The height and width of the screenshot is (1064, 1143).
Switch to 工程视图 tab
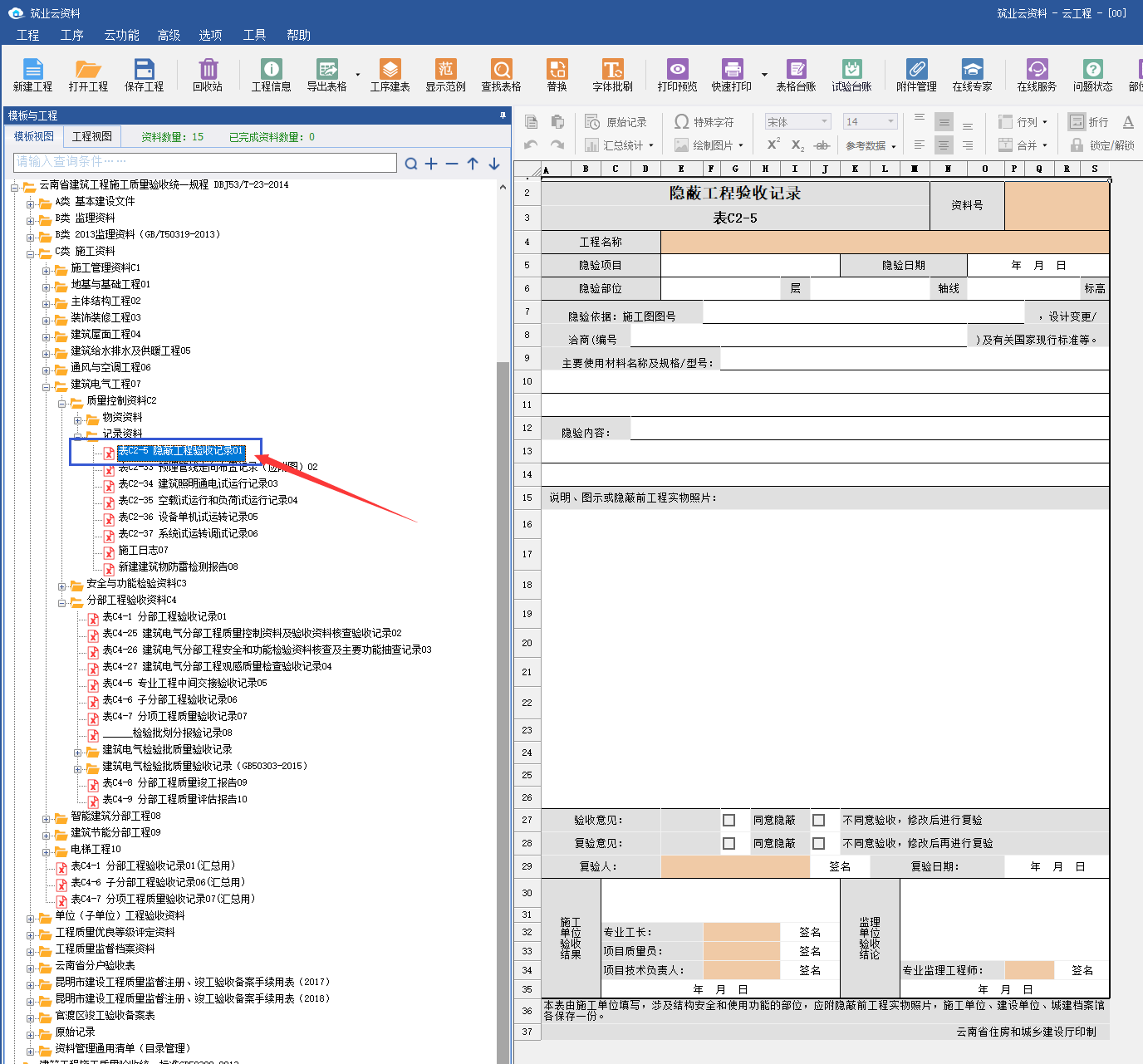click(92, 136)
